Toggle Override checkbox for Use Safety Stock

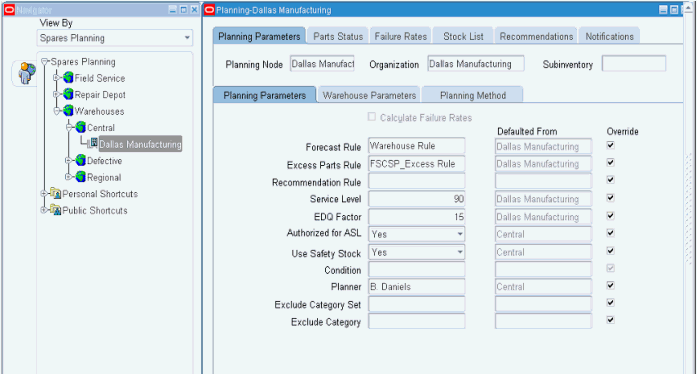[x=610, y=251]
